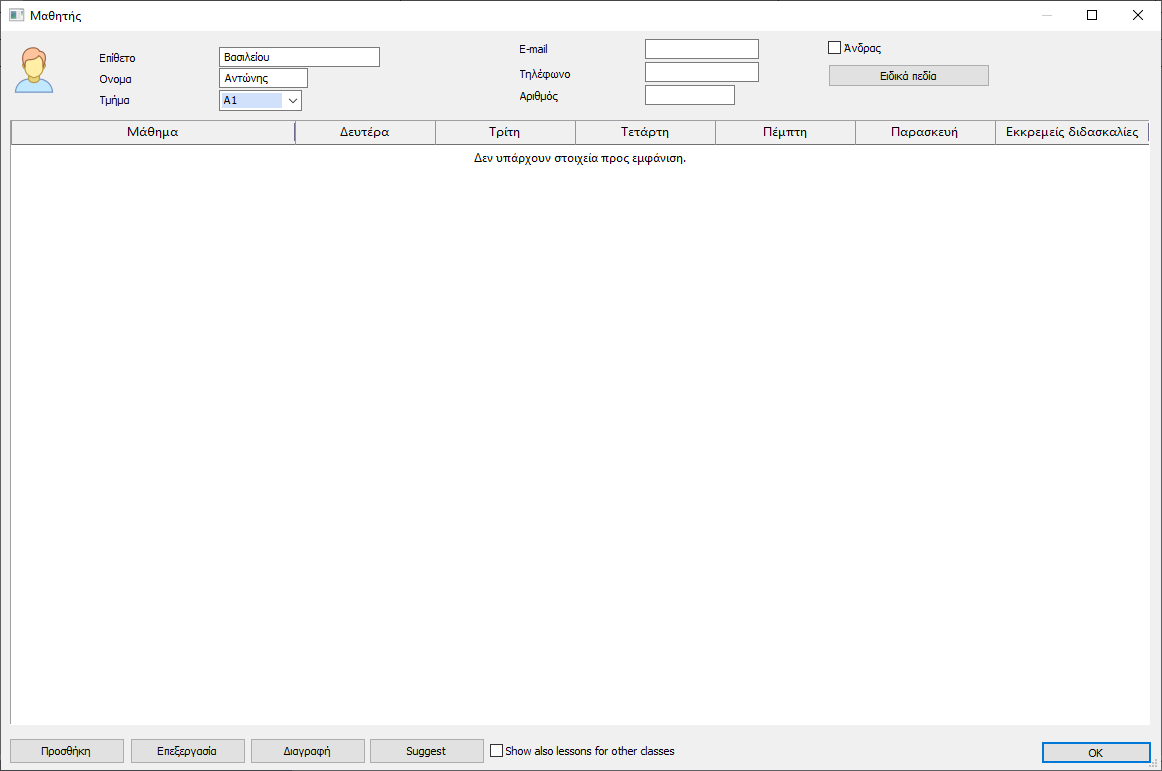Click the Παρασκευή column header

coord(925,132)
